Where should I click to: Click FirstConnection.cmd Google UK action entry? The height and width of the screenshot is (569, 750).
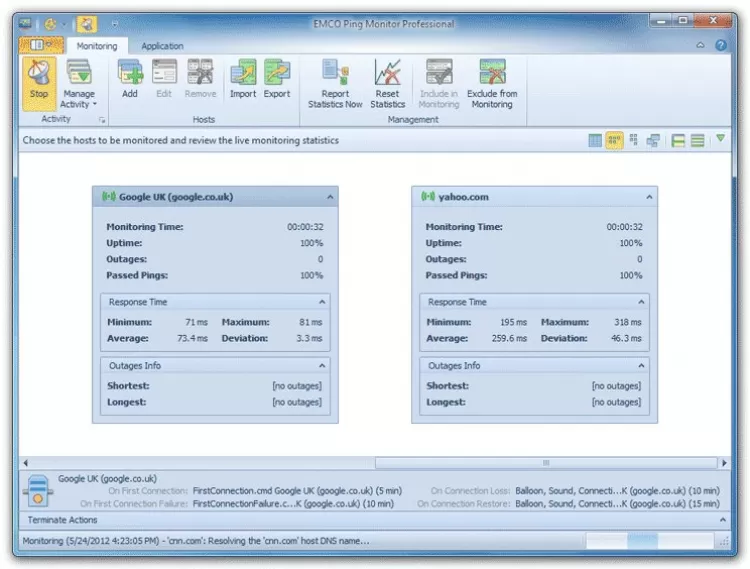click(297, 491)
